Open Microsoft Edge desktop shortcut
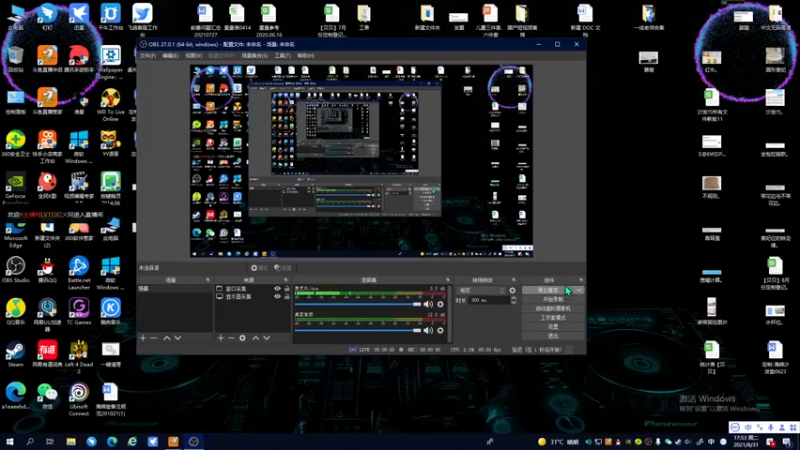Screen dimensions: 800x450 pyautogui.click(x=15, y=235)
